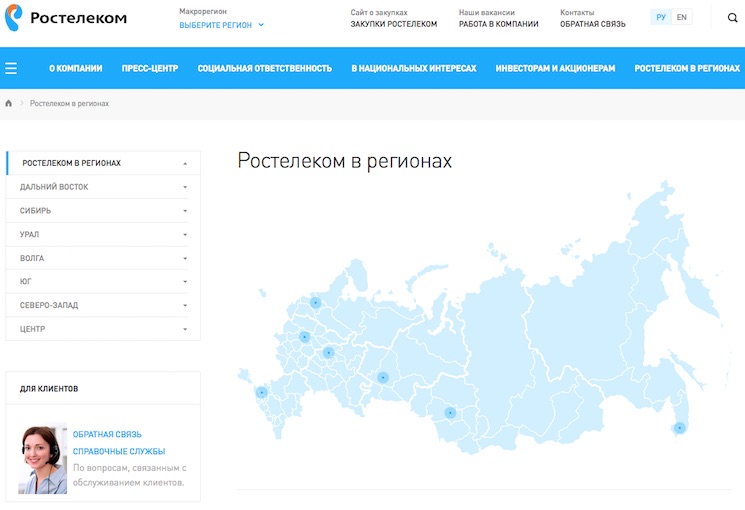Click the map marker near Yekaterinburg

pyautogui.click(x=383, y=377)
